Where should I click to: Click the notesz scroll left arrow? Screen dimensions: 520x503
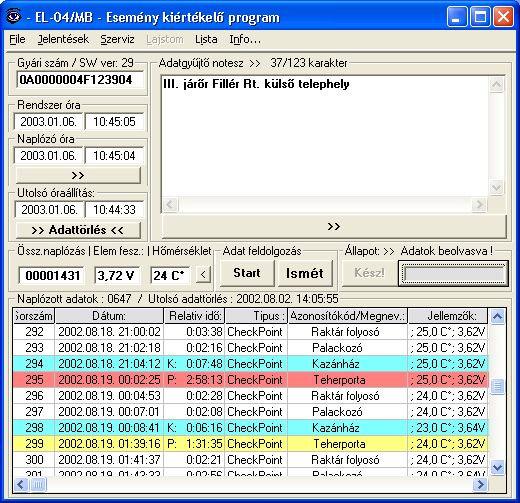[170, 204]
